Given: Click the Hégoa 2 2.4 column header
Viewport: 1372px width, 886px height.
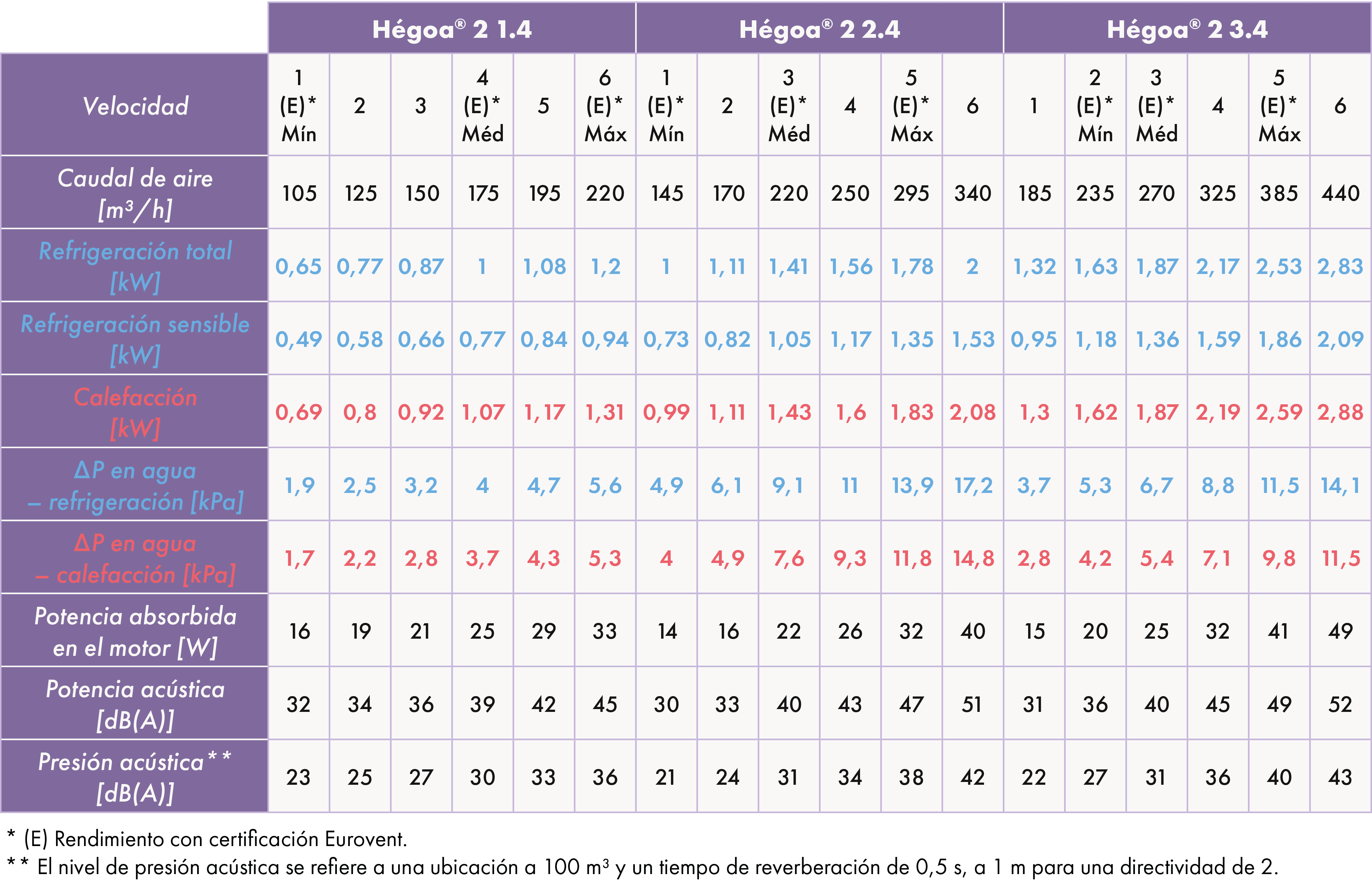Looking at the screenshot, I should (x=819, y=29).
